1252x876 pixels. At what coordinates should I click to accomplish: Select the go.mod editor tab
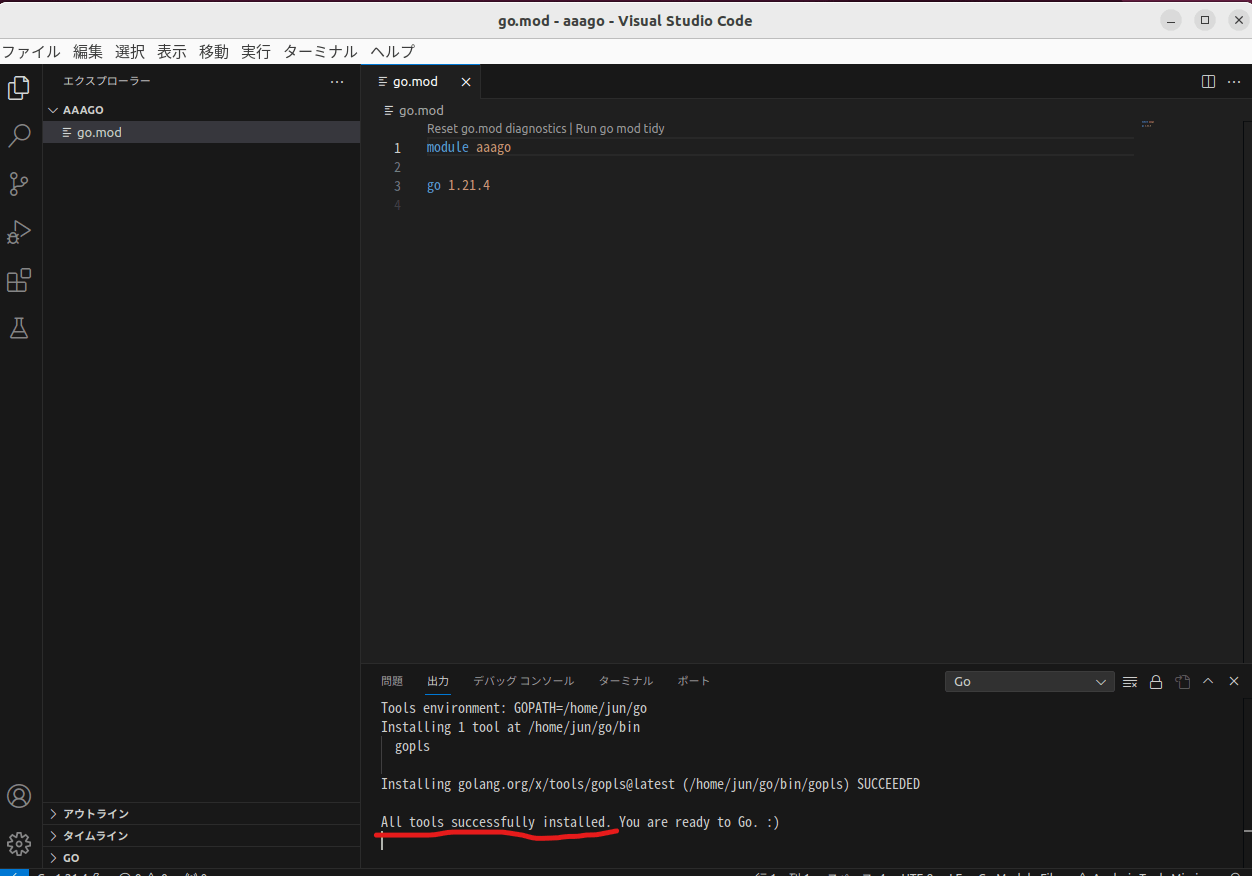point(420,82)
